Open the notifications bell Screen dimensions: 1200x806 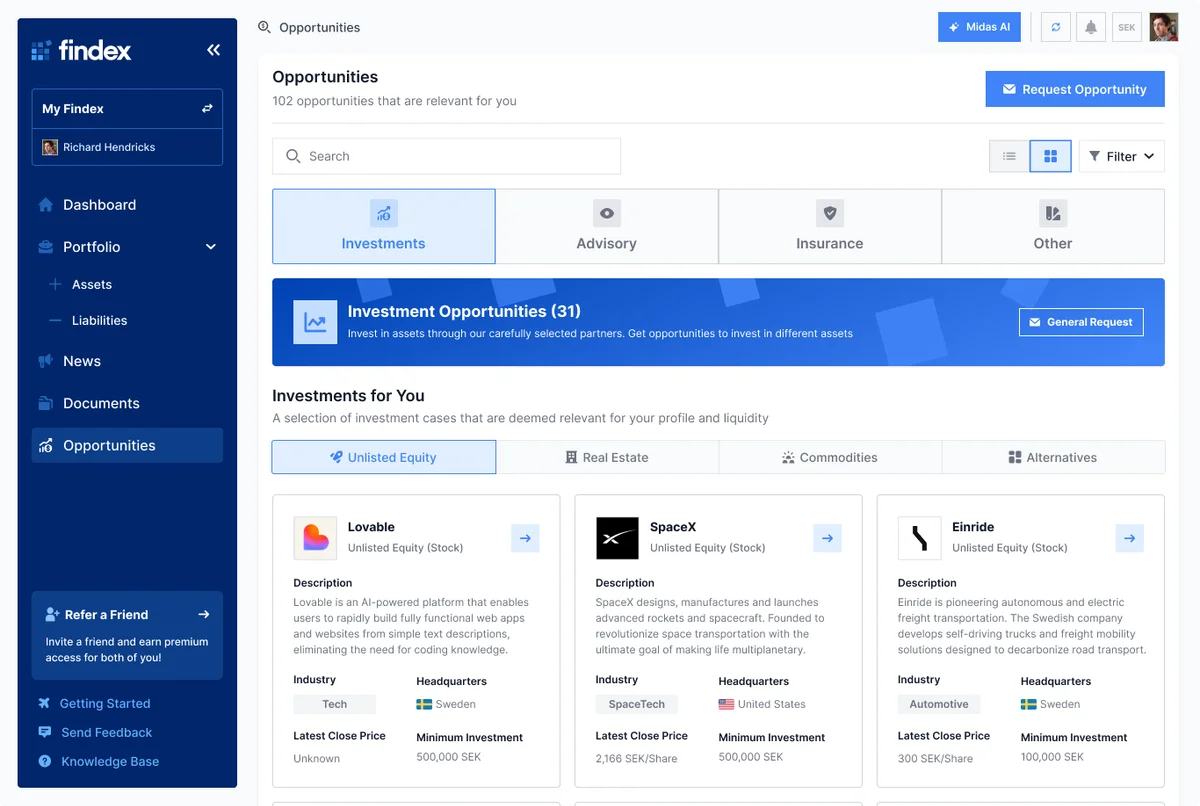click(1091, 27)
